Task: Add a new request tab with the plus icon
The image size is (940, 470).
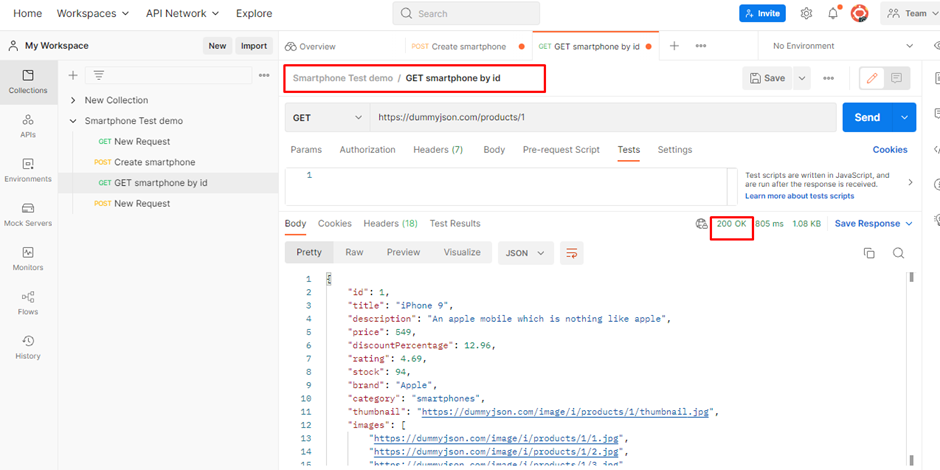Action: click(x=674, y=46)
